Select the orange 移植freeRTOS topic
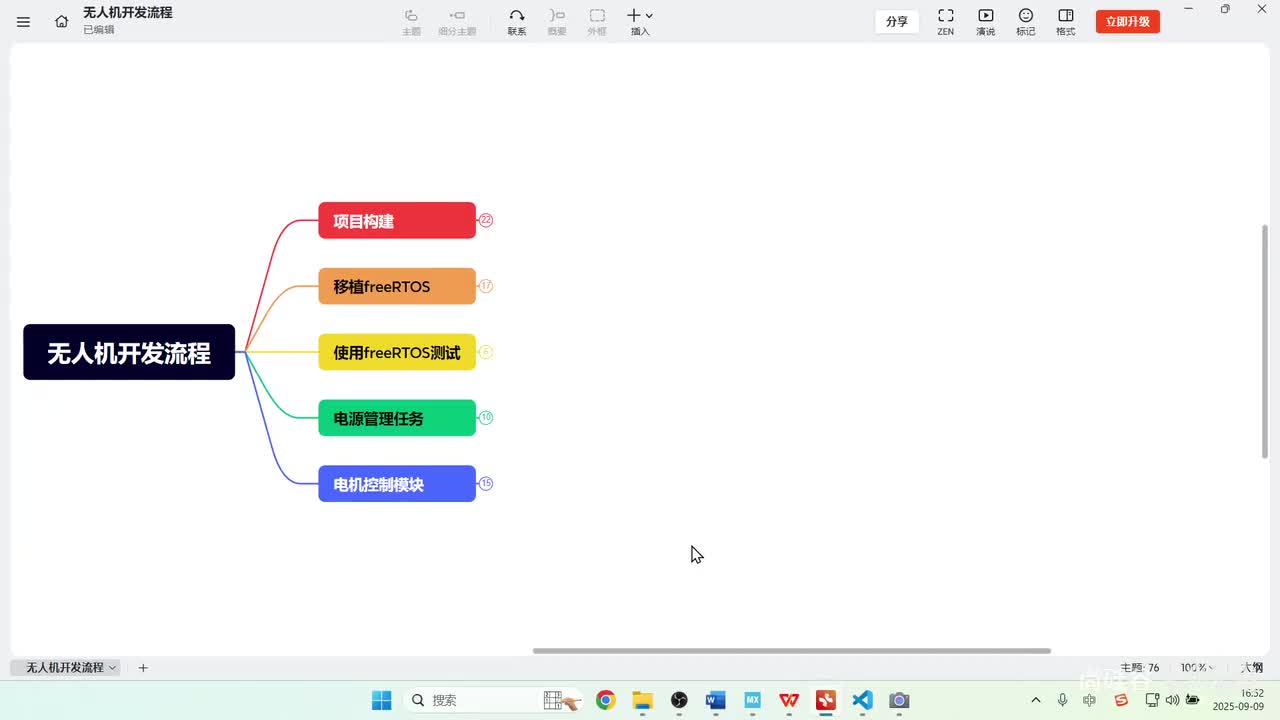1280x720 pixels. point(397,286)
